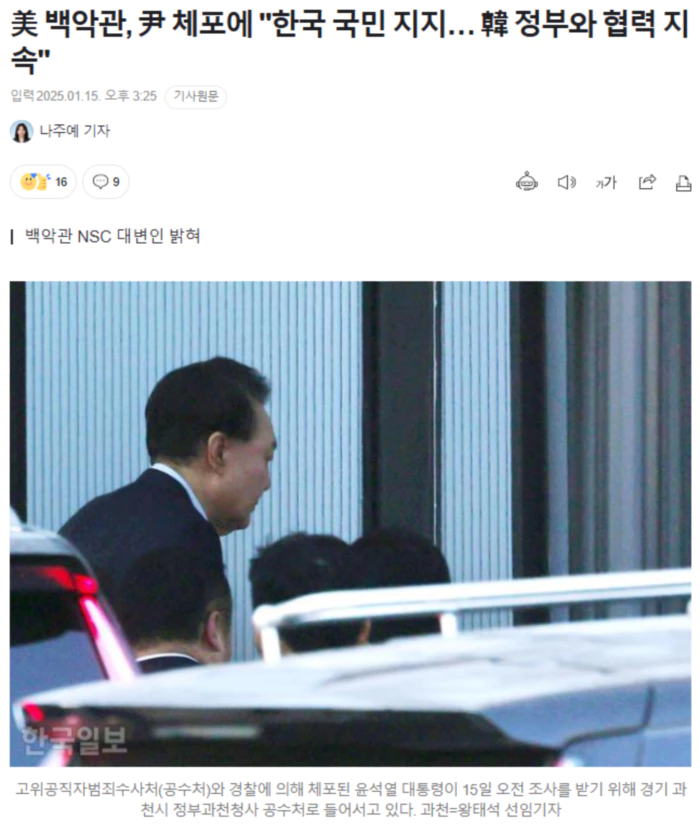Open the AI summary robot icon
Image resolution: width=700 pixels, height=834 pixels.
click(527, 182)
